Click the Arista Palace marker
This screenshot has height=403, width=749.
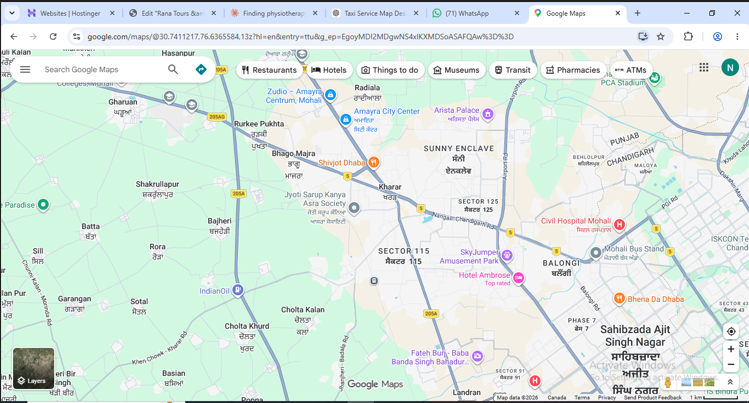pos(488,114)
